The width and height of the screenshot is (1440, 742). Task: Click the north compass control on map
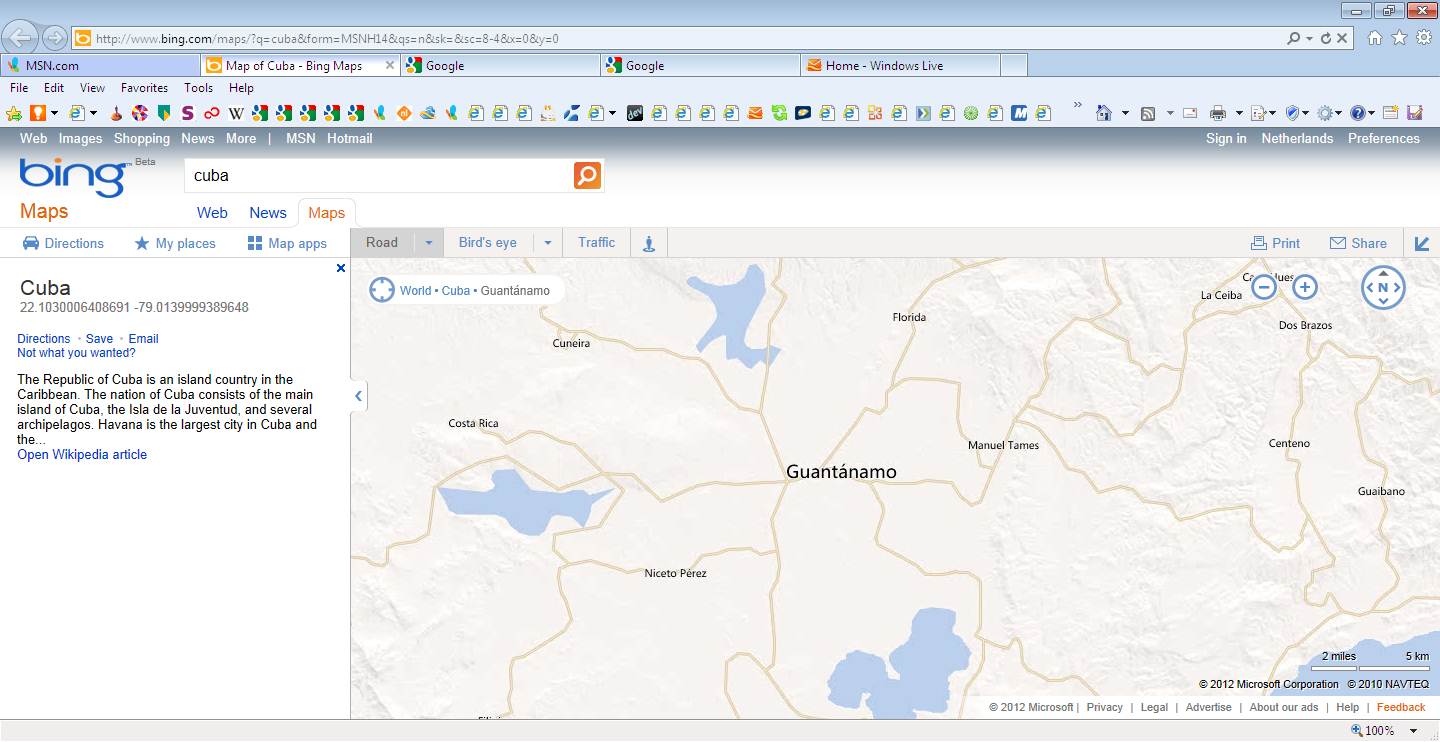point(1383,287)
